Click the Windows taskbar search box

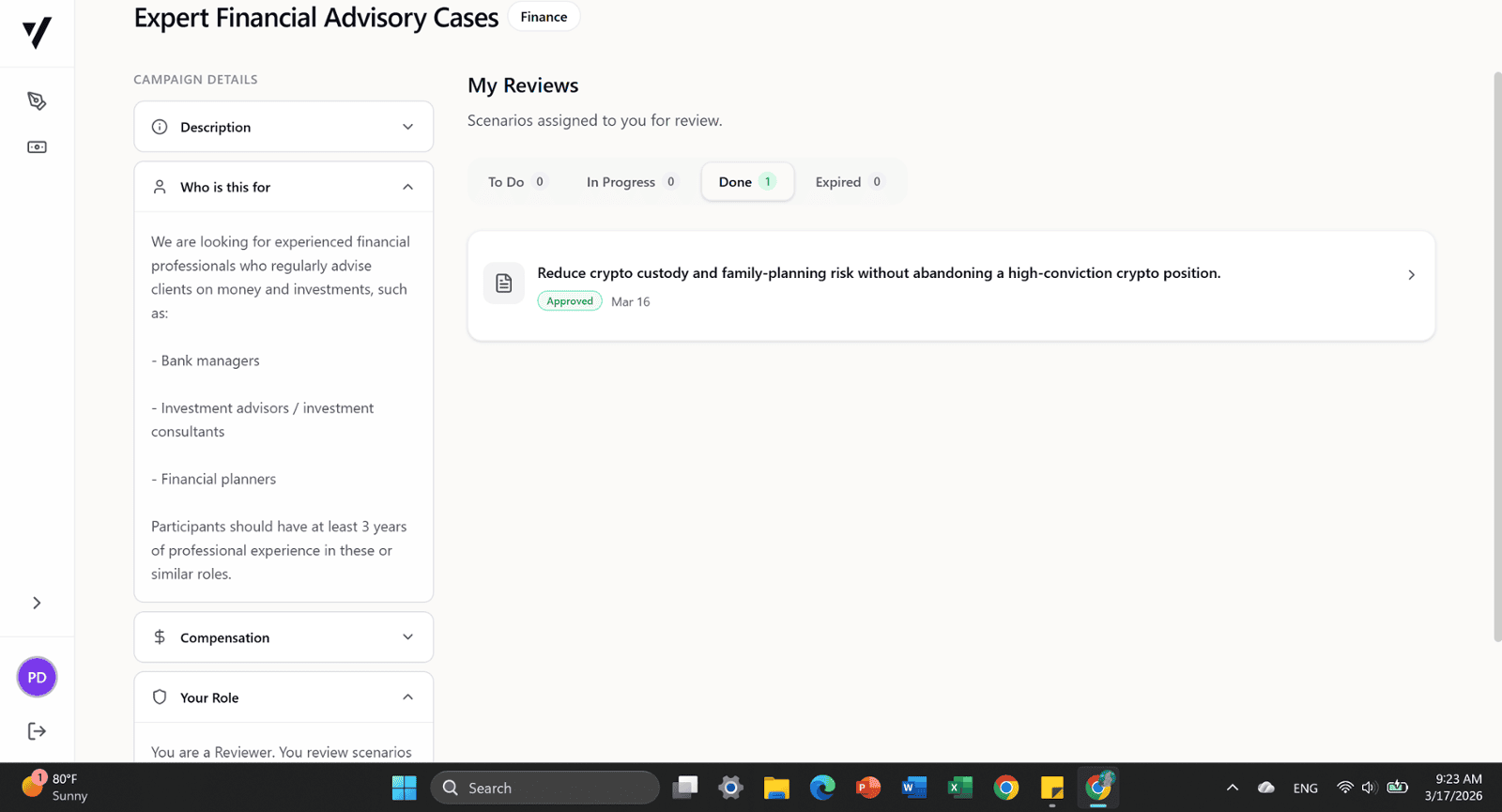point(545,788)
